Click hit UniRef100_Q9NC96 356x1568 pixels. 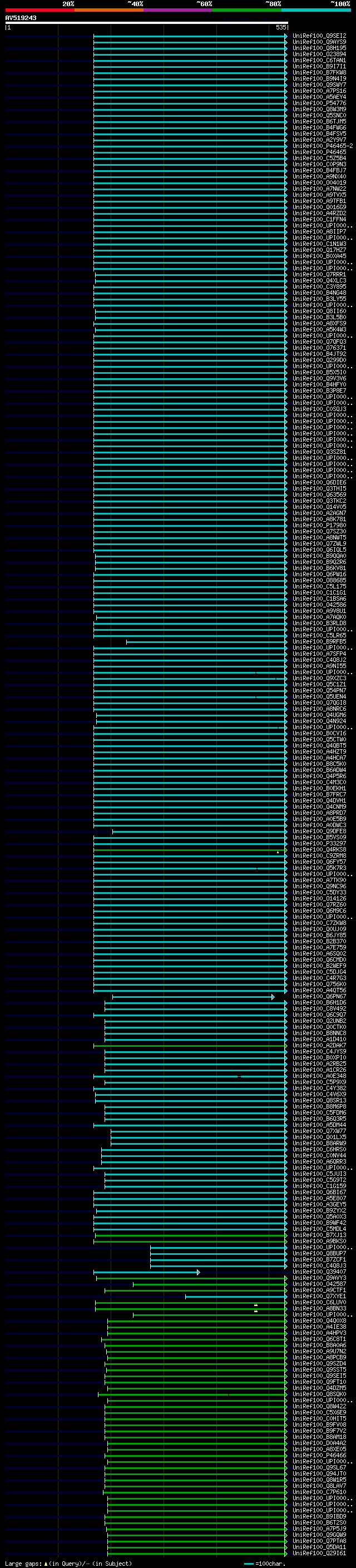tap(319, 886)
